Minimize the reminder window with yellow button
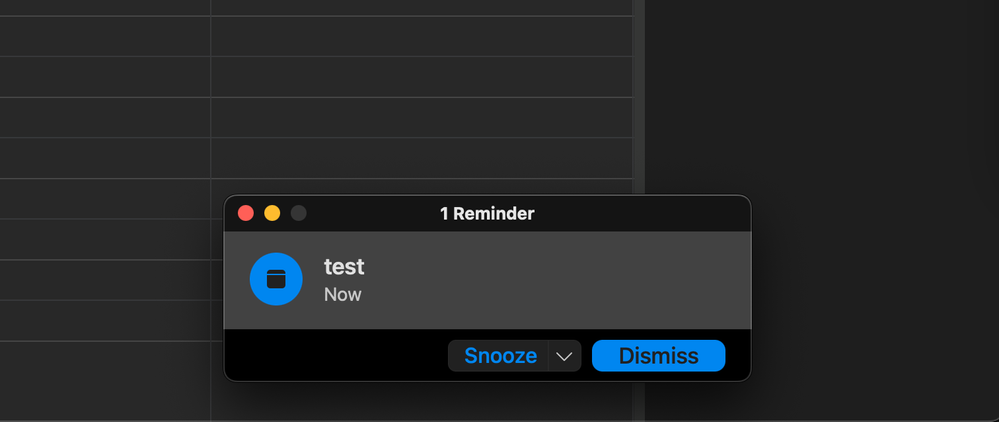 coord(272,213)
